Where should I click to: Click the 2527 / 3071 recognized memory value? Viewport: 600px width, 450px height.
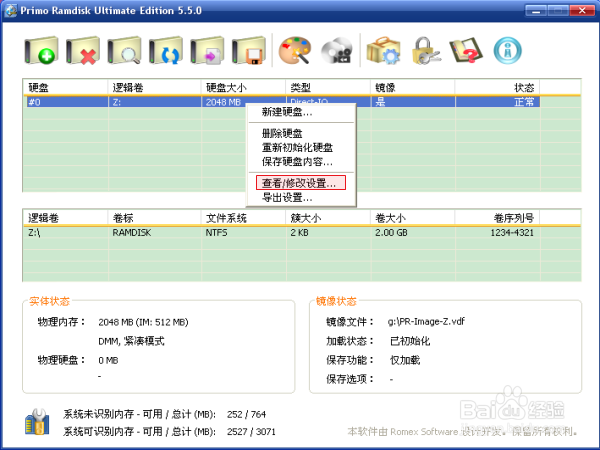click(251, 432)
